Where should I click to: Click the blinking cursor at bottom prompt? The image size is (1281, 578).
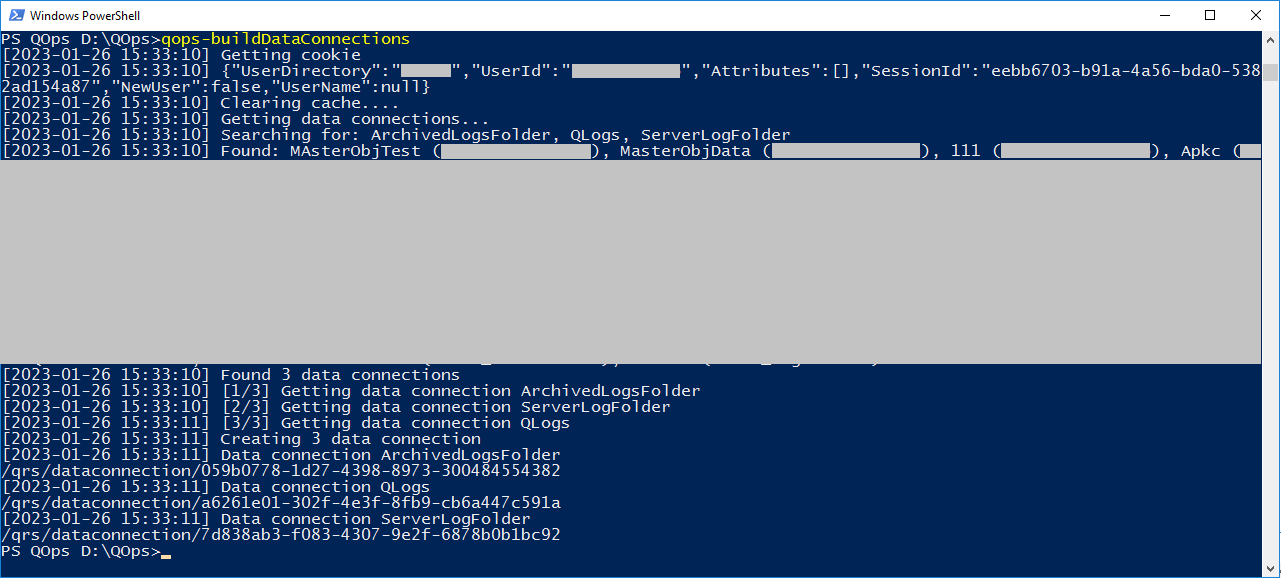pyautogui.click(x=166, y=555)
